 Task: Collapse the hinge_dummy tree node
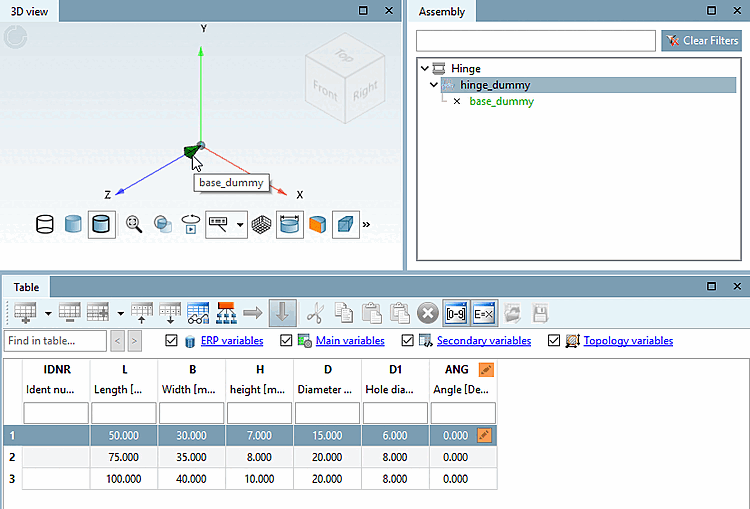tap(434, 85)
